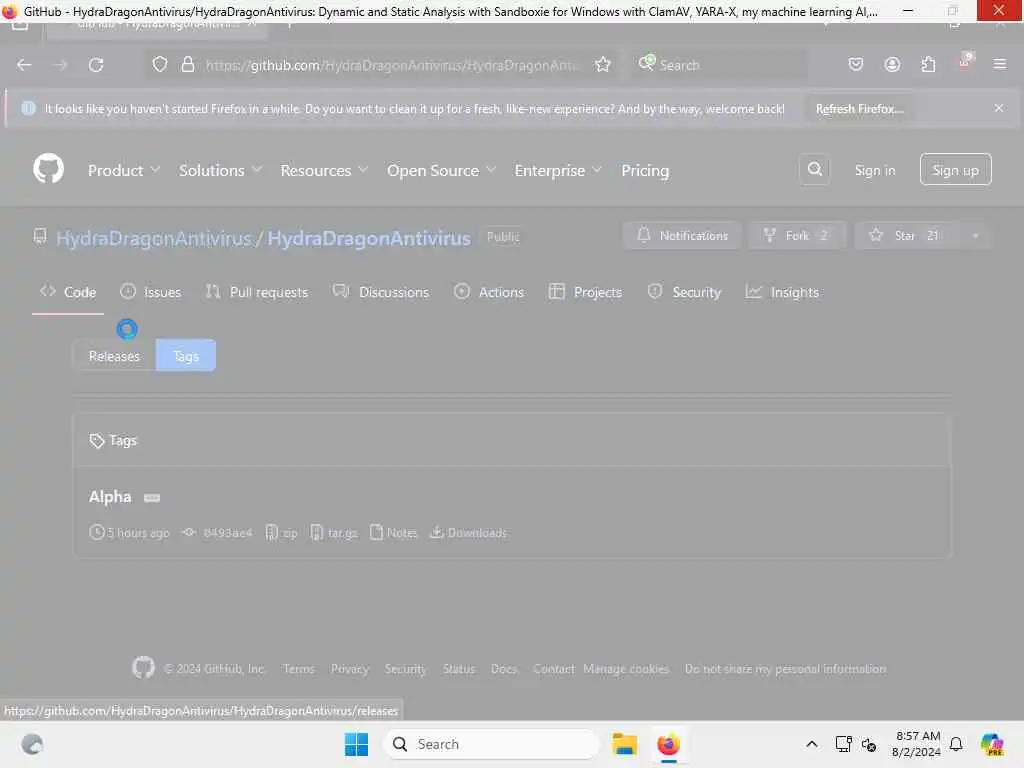The width and height of the screenshot is (1024, 768).
Task: Click Notifications bell button
Action: click(x=682, y=235)
